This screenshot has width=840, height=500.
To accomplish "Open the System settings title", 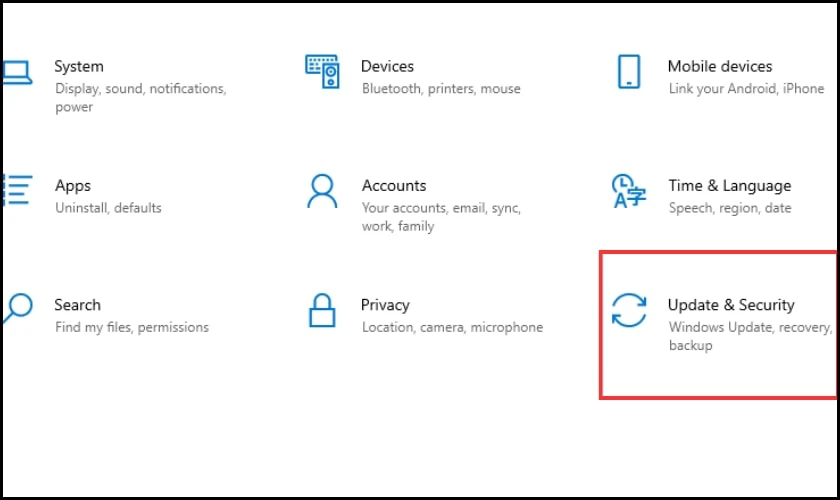I will point(79,66).
